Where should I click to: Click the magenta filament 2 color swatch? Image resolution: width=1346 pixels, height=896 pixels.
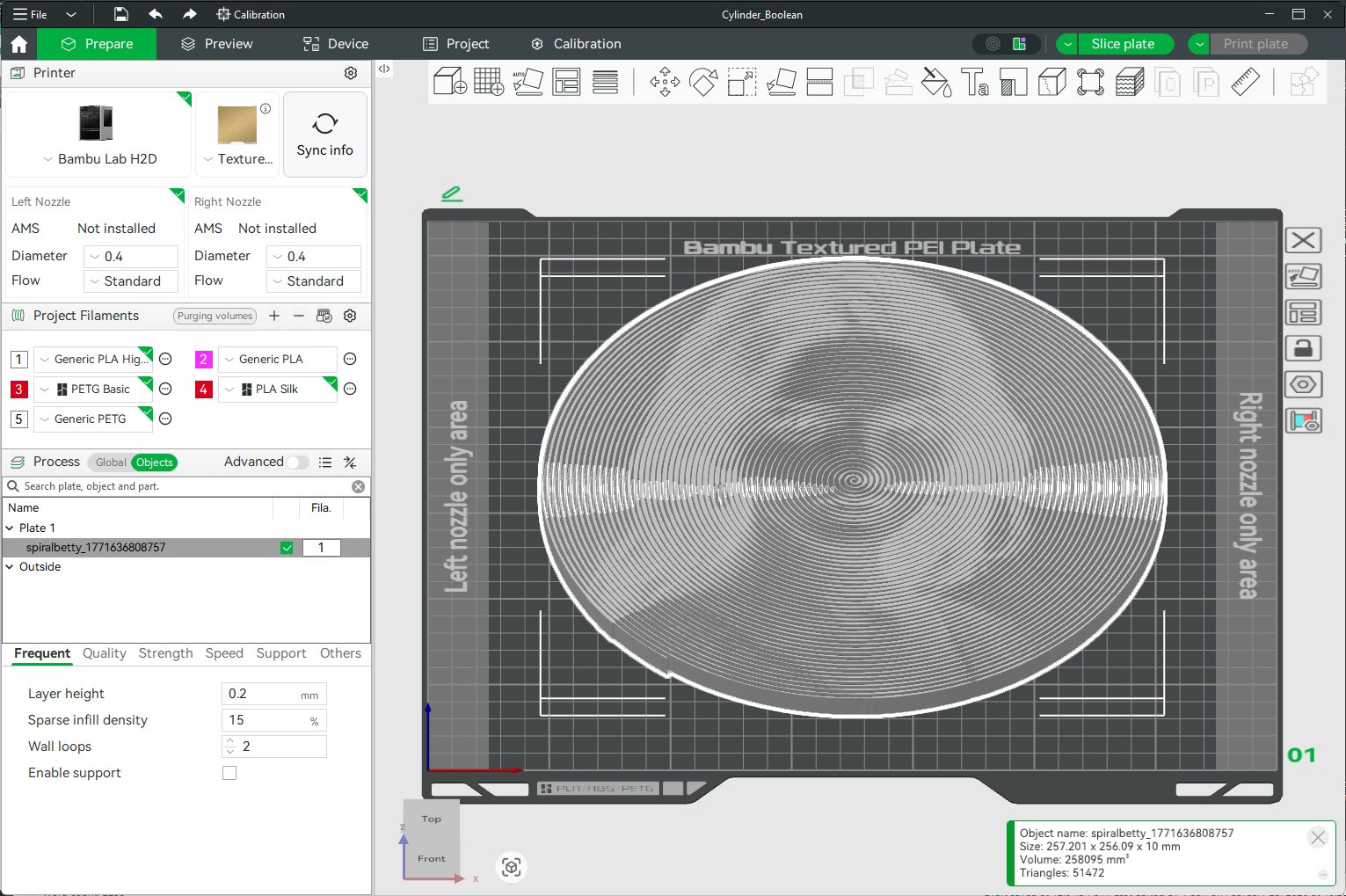pyautogui.click(x=203, y=360)
